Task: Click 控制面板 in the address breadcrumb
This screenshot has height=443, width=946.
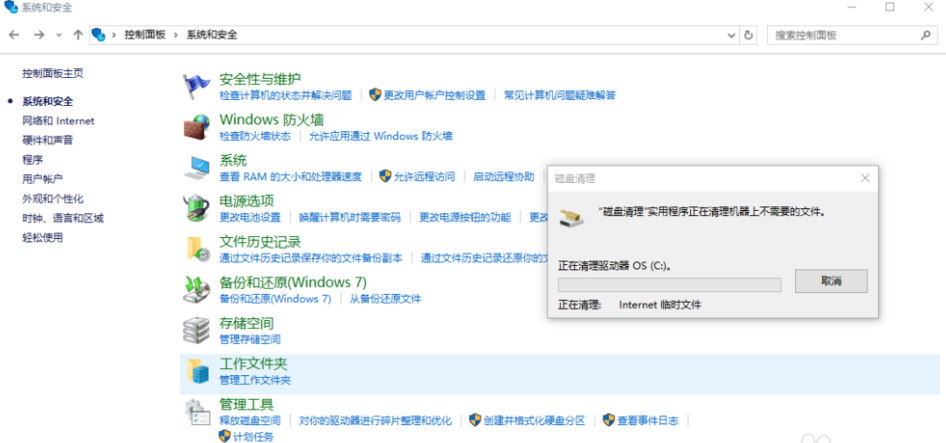Action: (x=145, y=35)
